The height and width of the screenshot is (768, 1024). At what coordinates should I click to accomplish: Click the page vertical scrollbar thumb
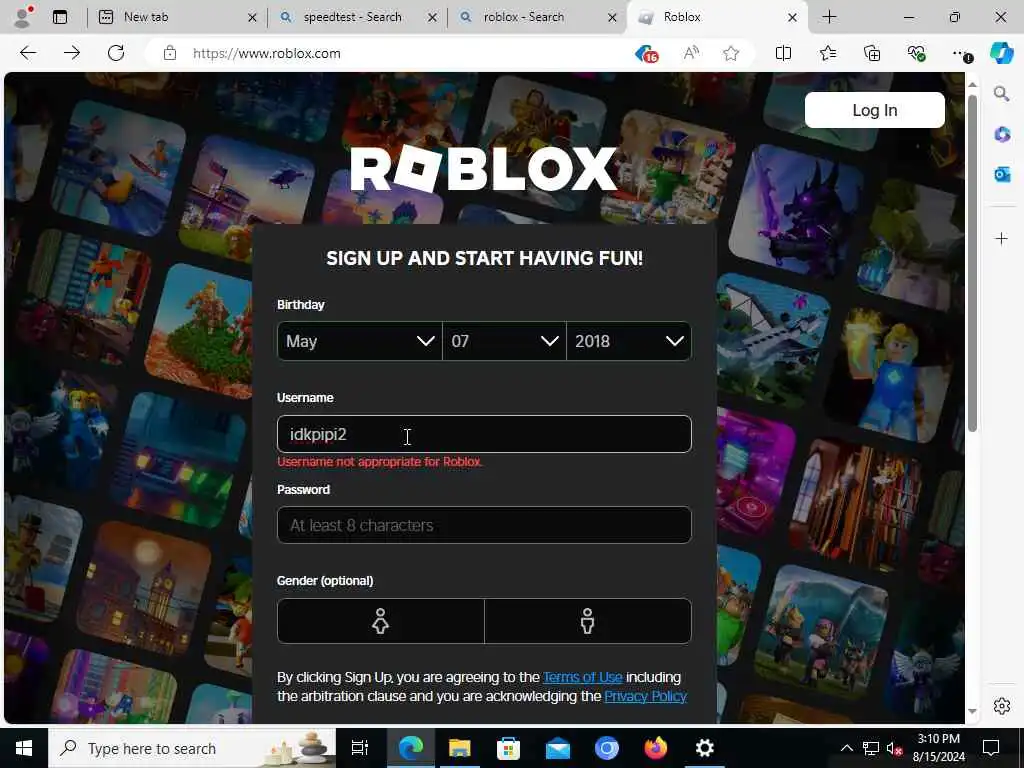click(972, 263)
